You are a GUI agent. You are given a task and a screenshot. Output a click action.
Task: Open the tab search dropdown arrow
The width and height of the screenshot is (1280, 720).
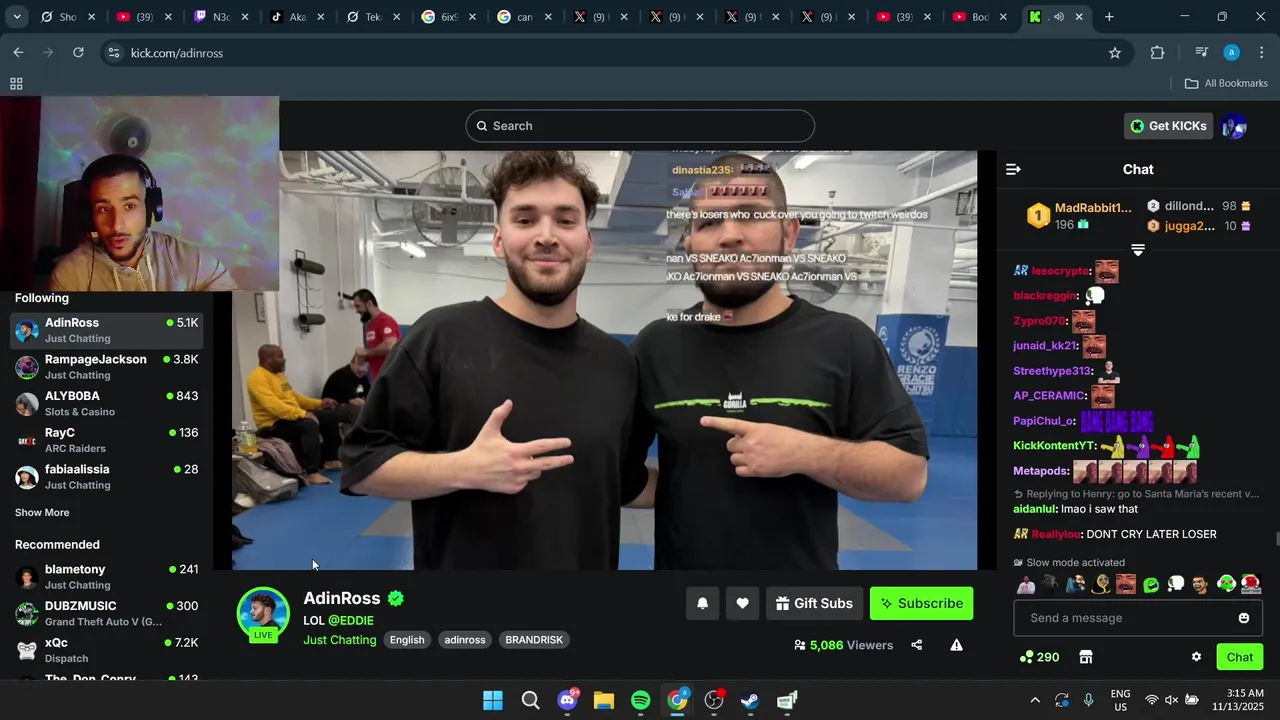16,17
